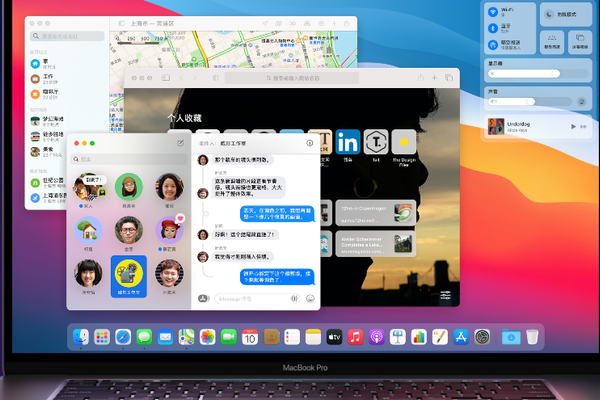Open the Downloads folder in Dock
Viewport: 600px width, 400px height.
pos(511,337)
